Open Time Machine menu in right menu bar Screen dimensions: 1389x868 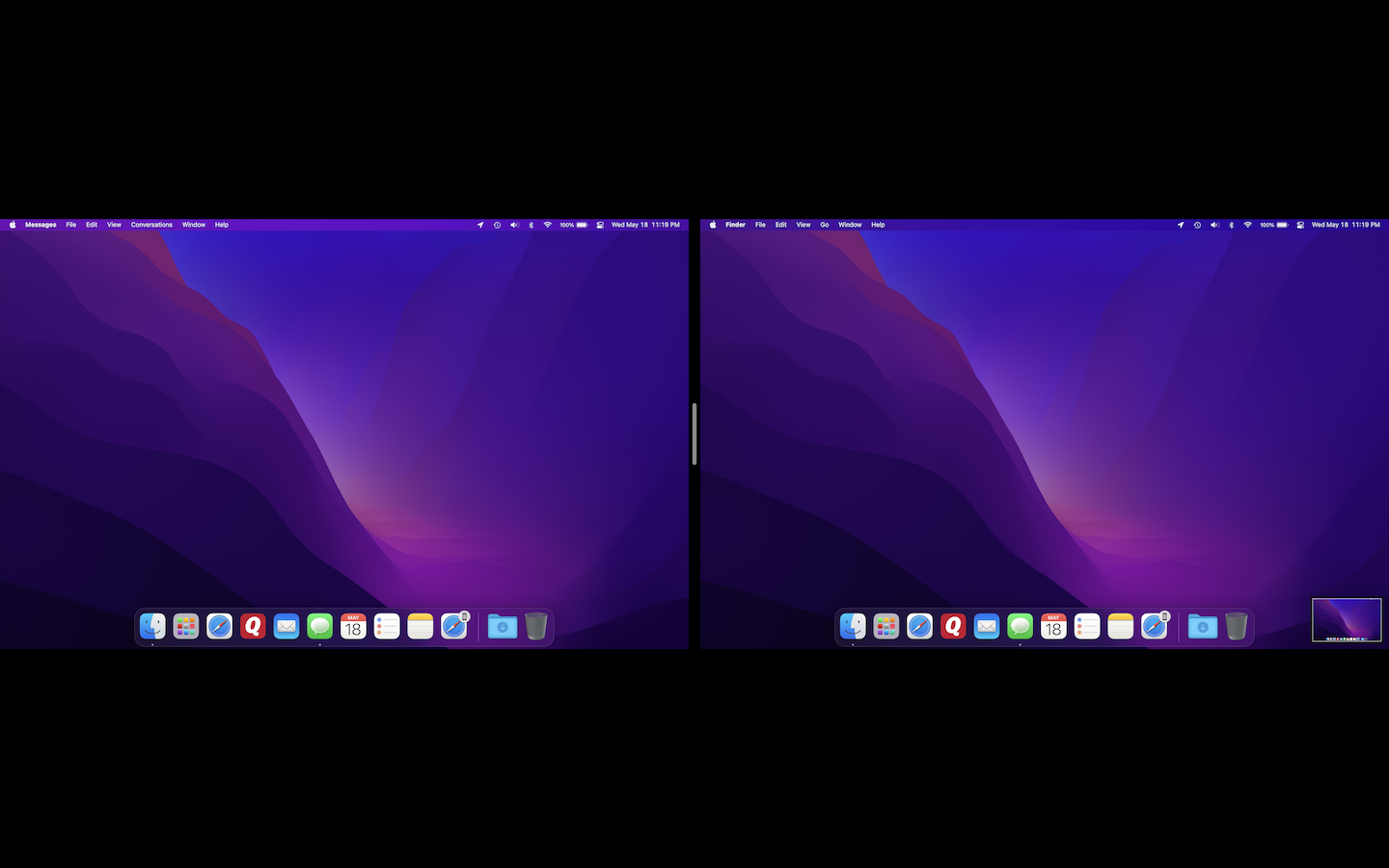pos(1197,225)
